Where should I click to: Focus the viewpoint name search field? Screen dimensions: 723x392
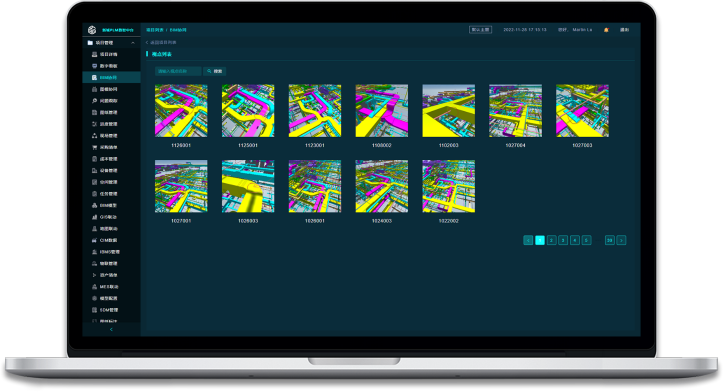[178, 71]
